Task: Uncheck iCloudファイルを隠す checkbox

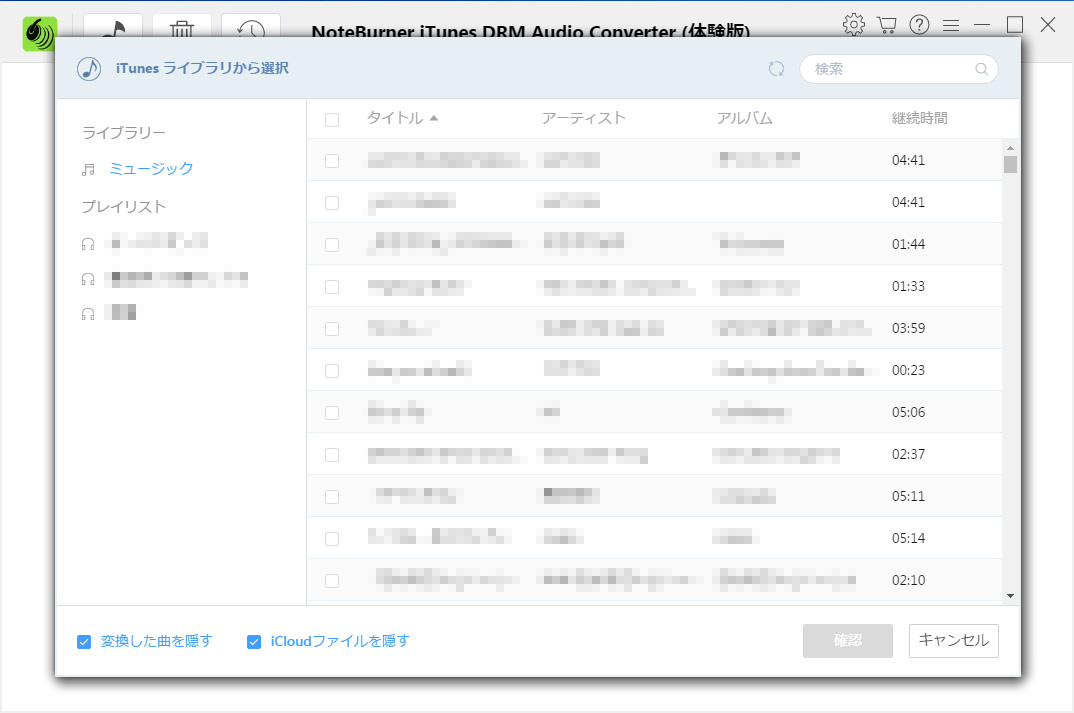Action: [x=254, y=642]
